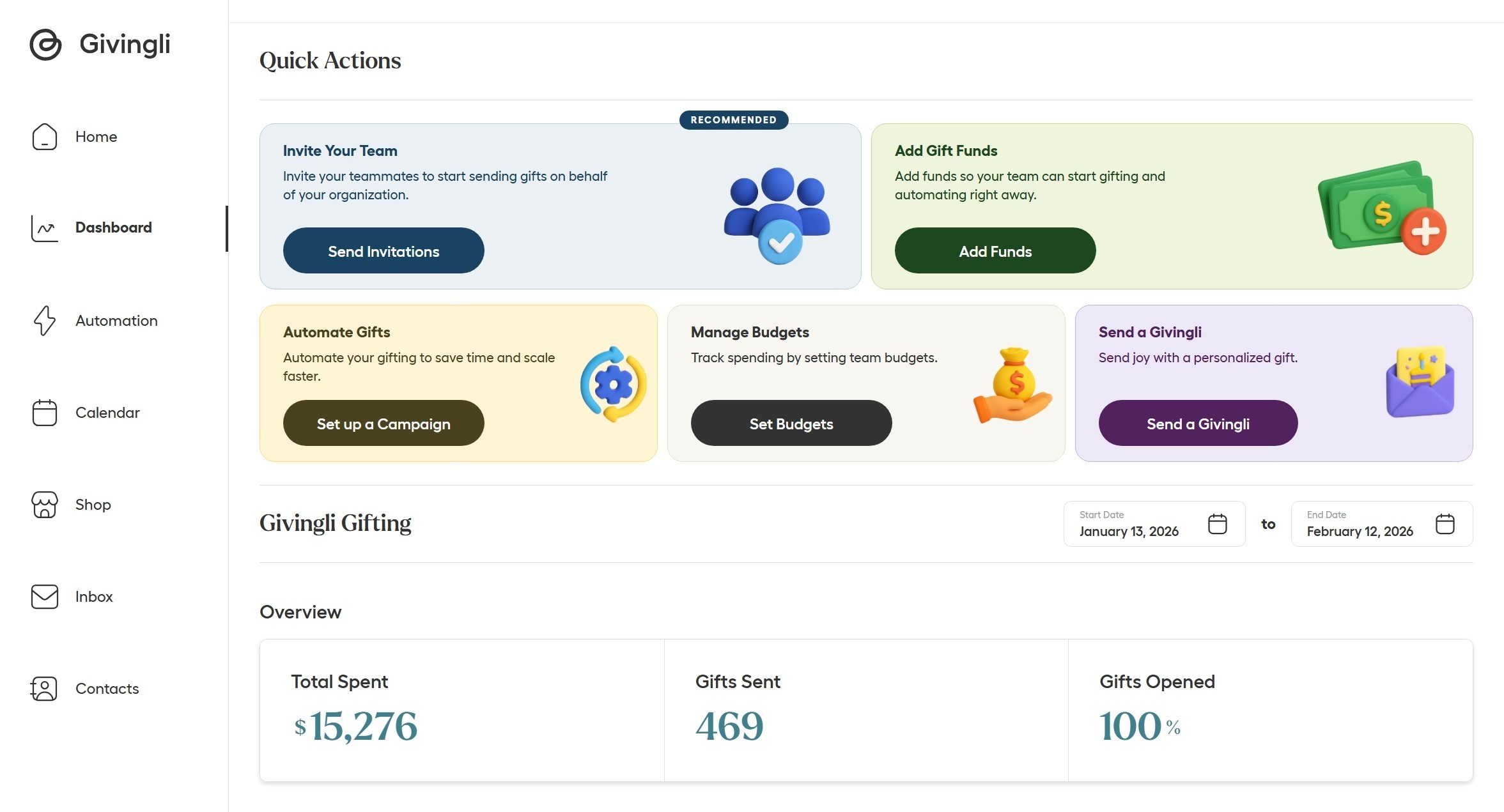Click the Givingli logo icon

43,45
